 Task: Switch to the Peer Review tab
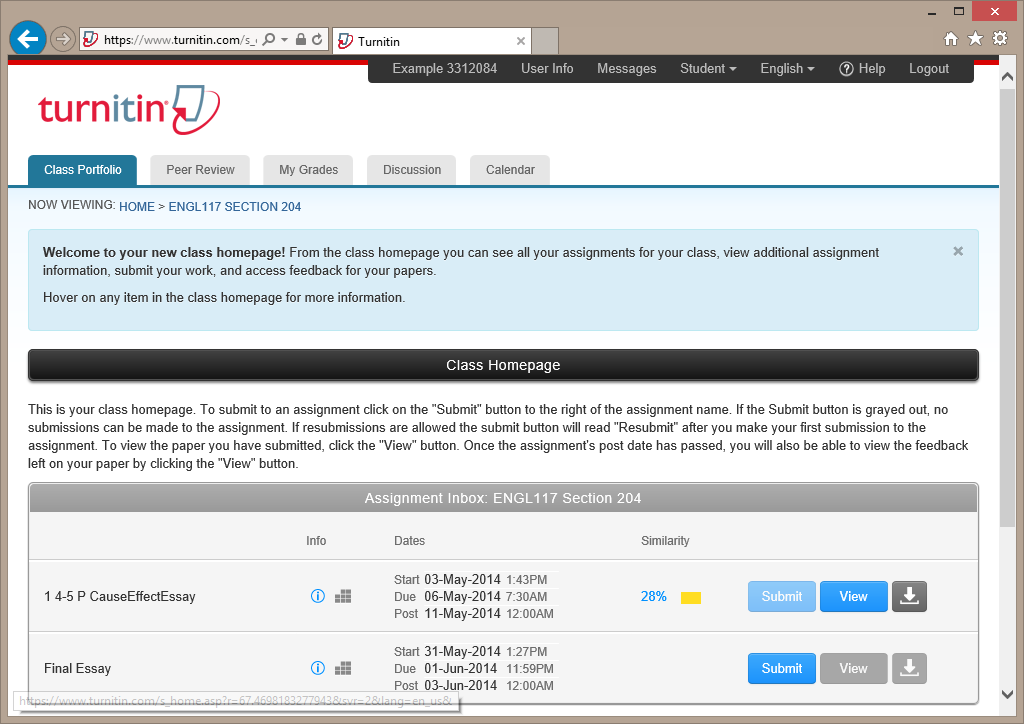point(200,170)
